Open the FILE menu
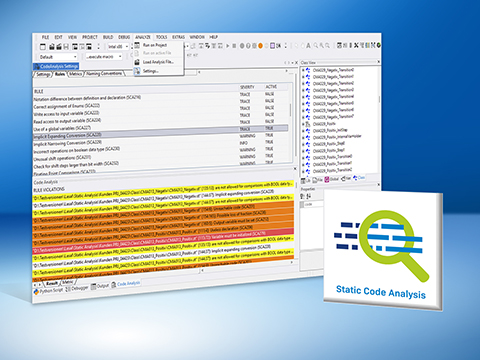This screenshot has width=480, height=360. coord(45,37)
